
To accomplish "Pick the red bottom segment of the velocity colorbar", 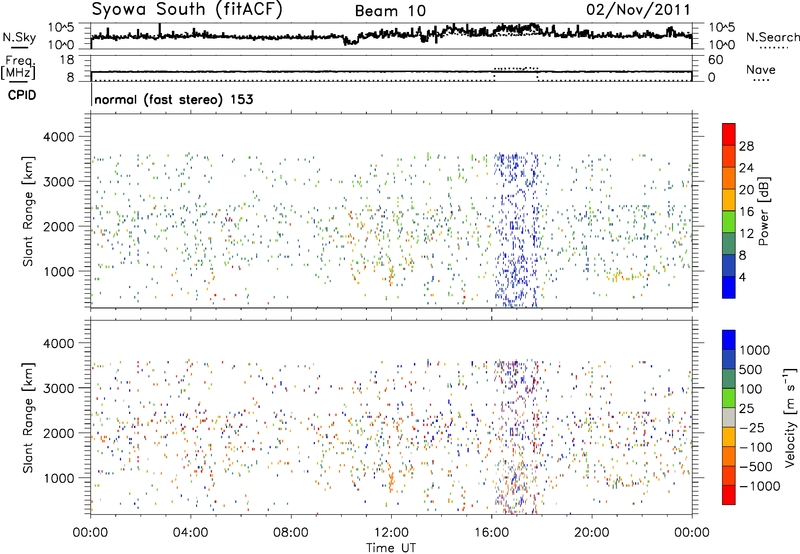I will (729, 495).
